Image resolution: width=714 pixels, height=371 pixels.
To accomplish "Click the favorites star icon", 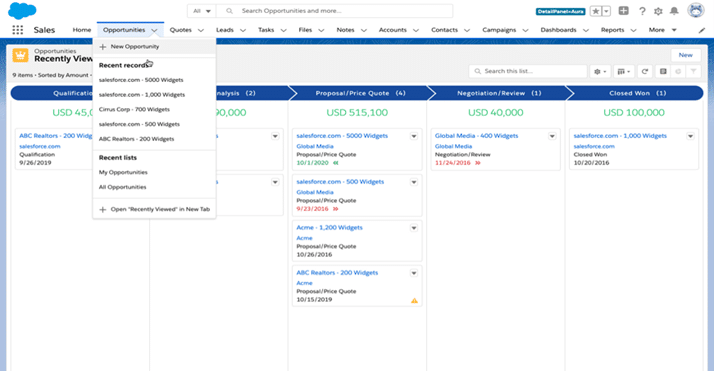I will click(x=596, y=11).
